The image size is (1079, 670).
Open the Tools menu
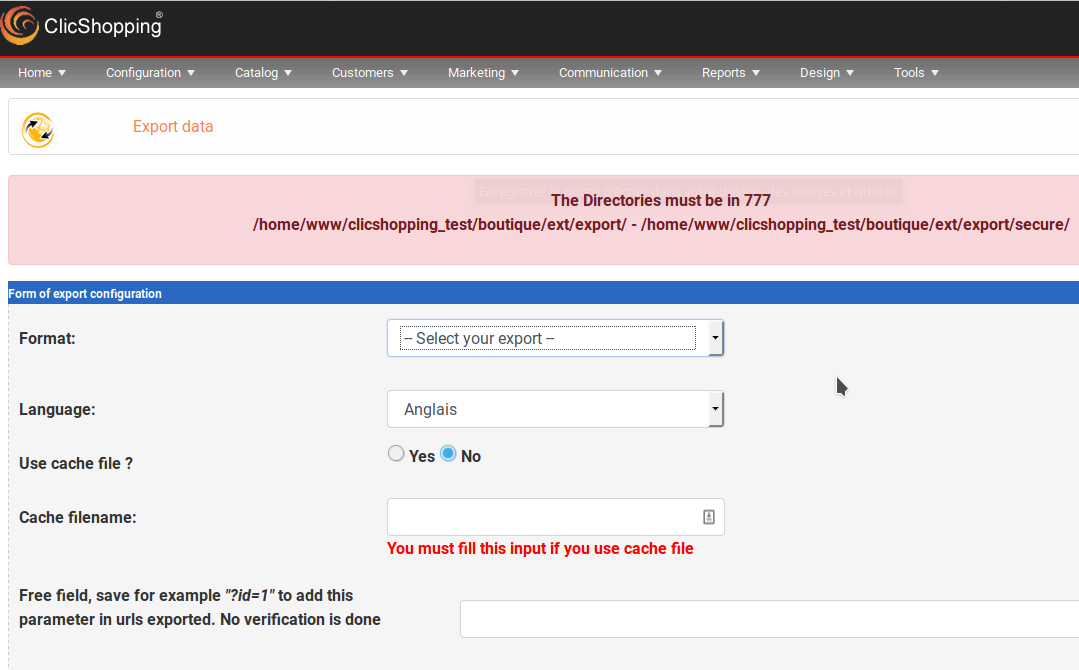pos(917,73)
